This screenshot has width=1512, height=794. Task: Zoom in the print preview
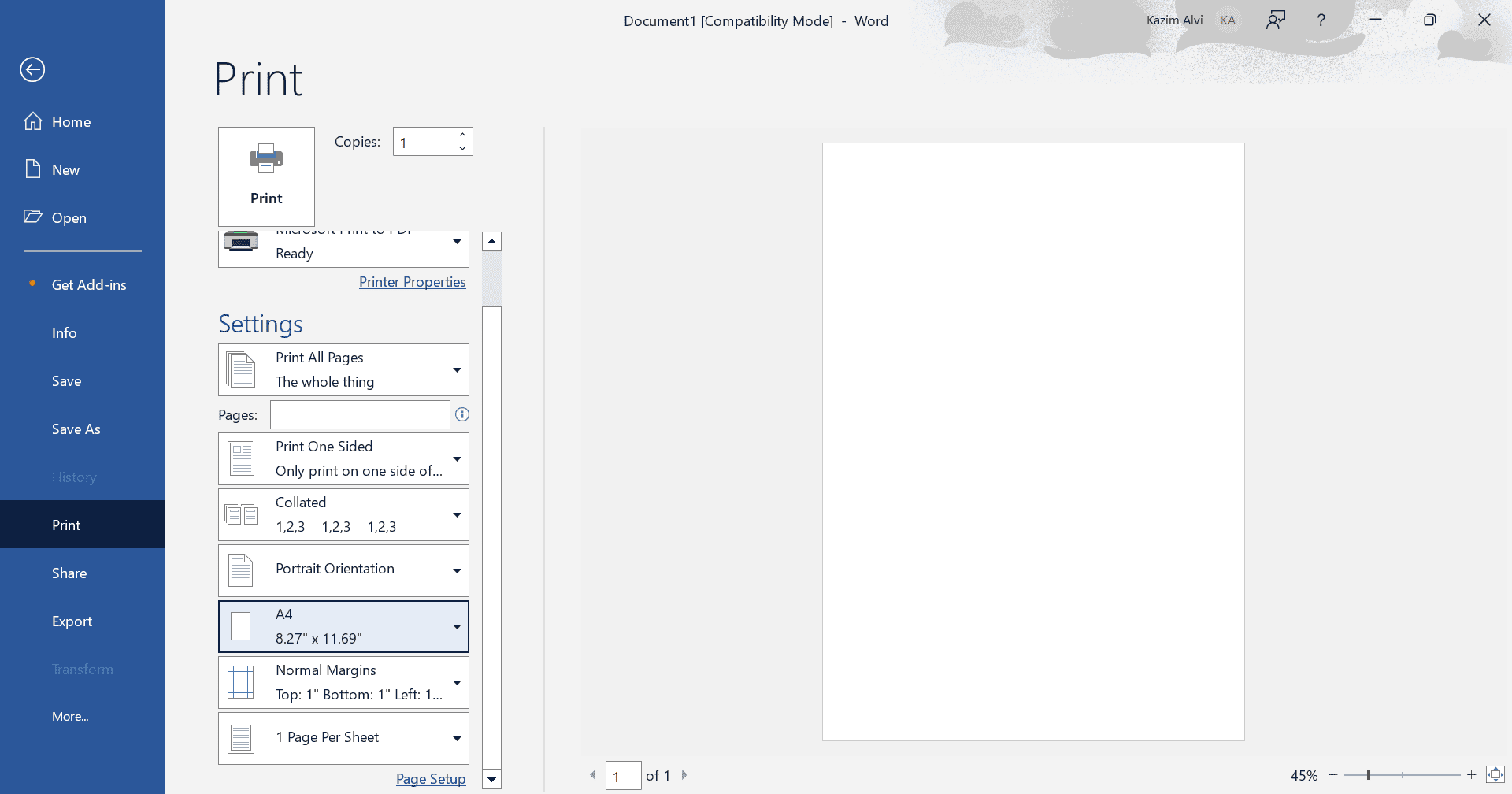[1470, 775]
